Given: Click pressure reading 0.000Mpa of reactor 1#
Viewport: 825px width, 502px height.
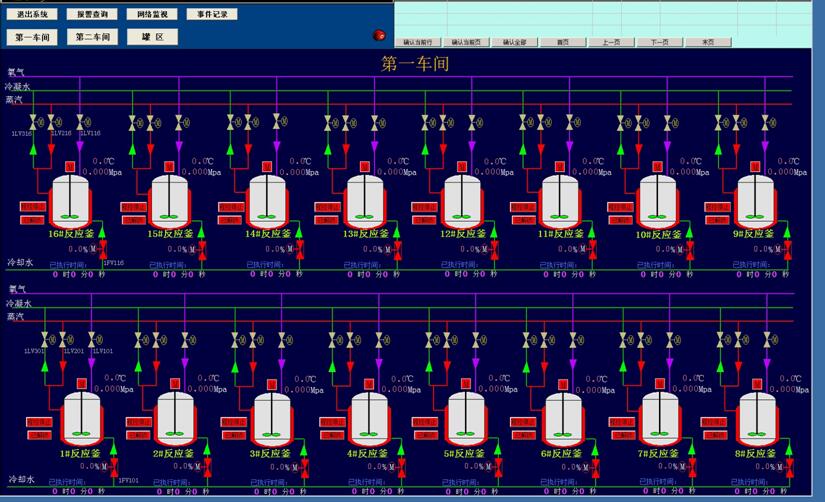Looking at the screenshot, I should 114,389.
